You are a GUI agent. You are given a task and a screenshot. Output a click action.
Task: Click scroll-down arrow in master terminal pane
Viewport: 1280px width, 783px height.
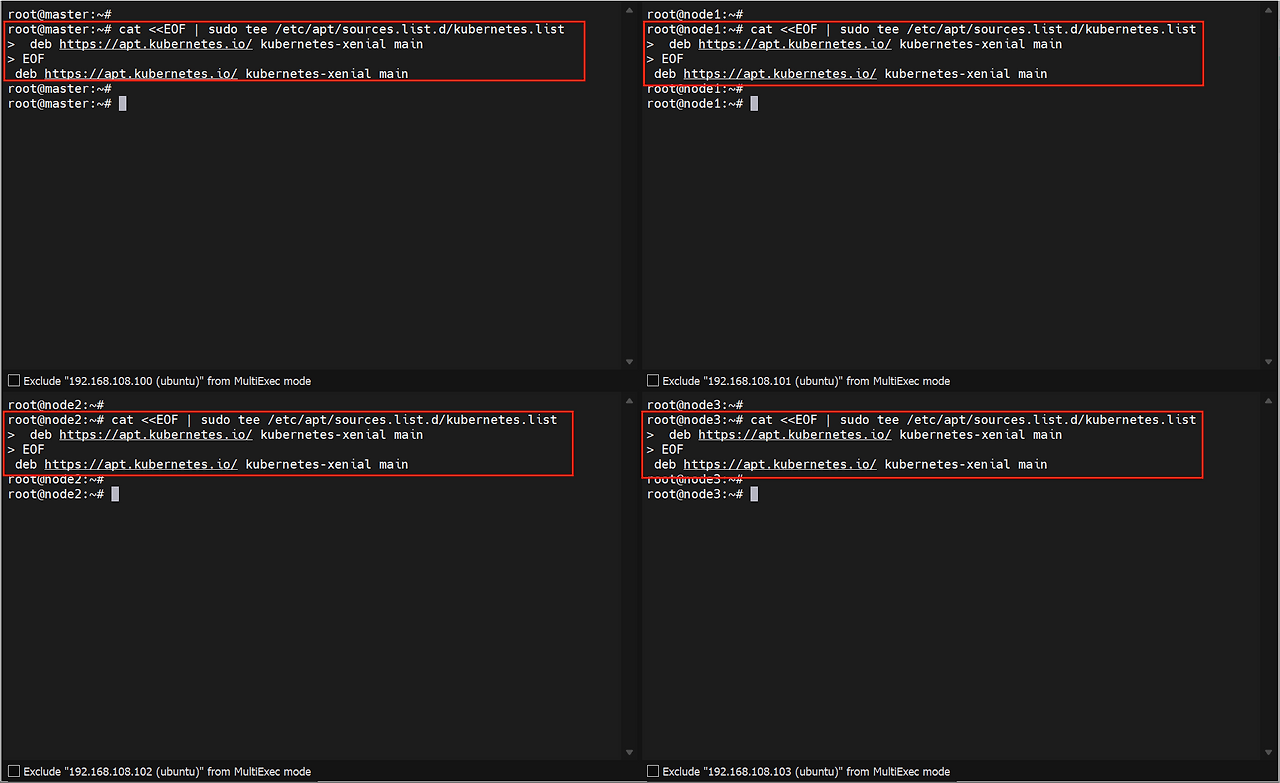629,362
